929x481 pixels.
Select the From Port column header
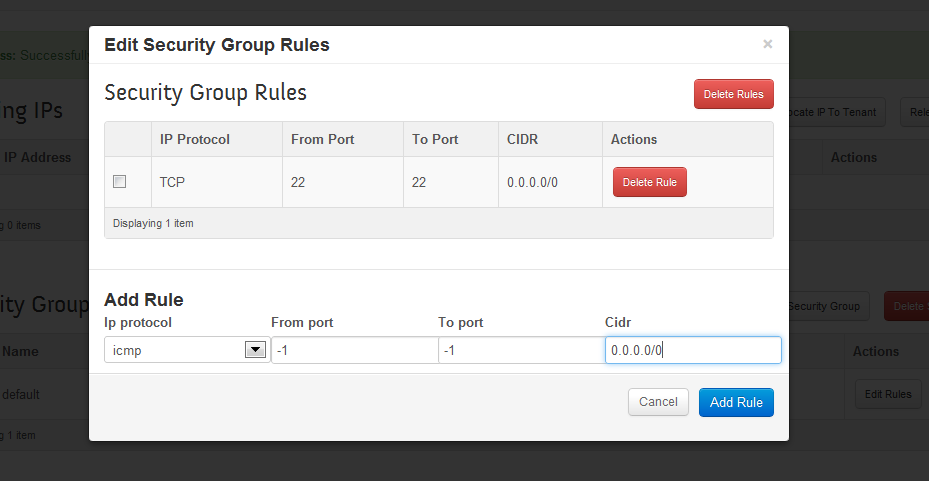(322, 139)
